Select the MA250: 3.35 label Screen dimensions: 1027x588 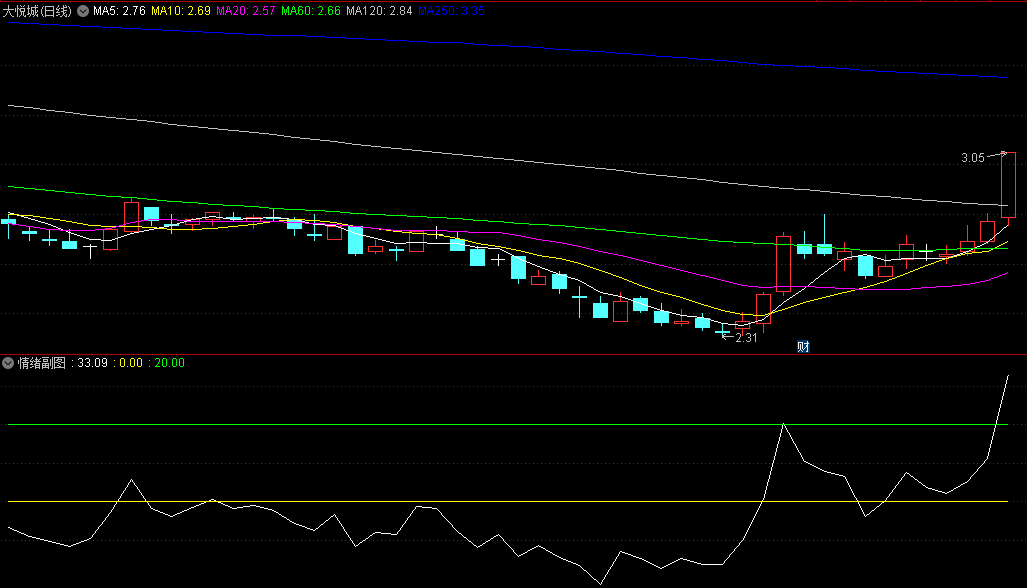[x=451, y=11]
